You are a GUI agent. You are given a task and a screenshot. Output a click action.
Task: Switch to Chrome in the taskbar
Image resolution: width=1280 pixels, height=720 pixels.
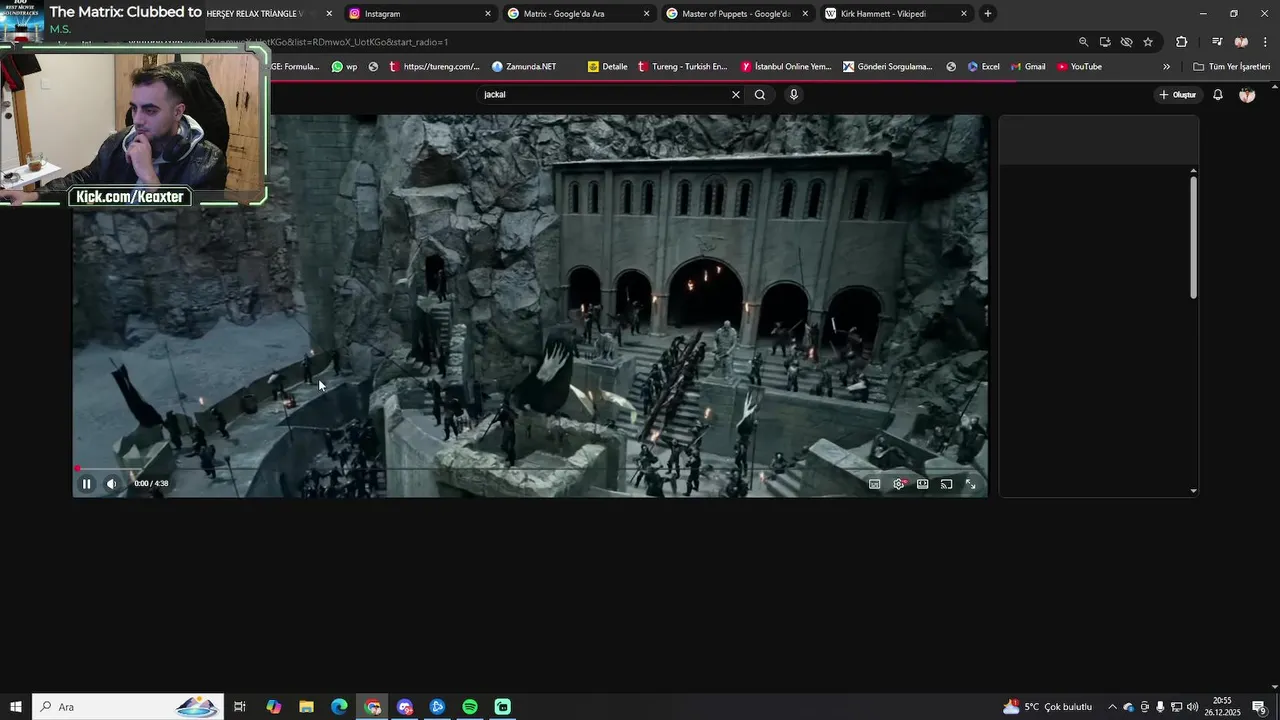[372, 707]
